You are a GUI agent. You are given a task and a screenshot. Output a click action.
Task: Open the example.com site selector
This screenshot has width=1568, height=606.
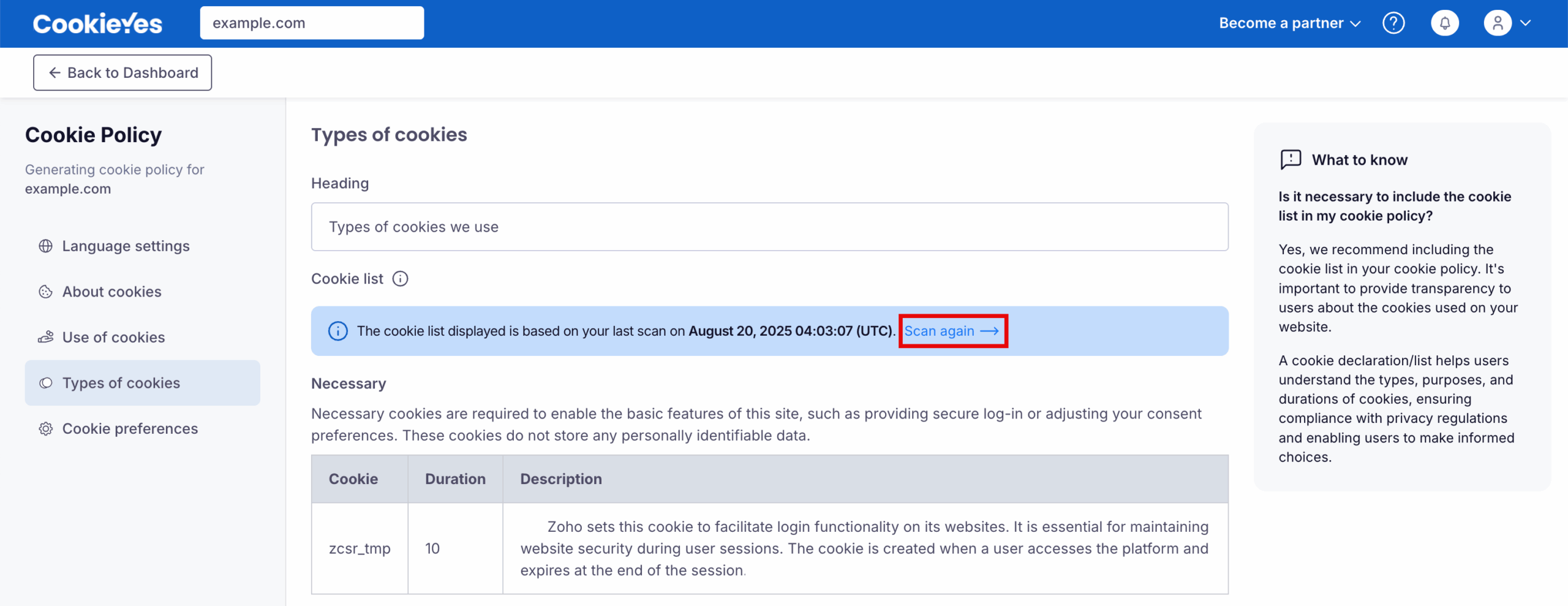311,23
